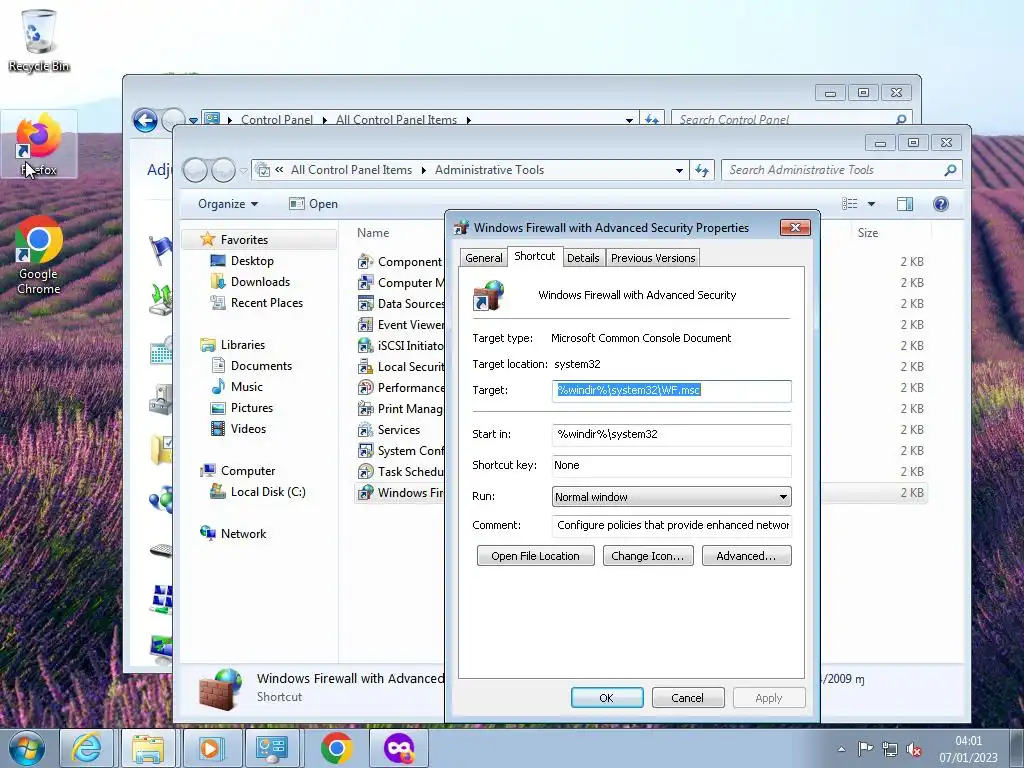
Task: Open the Recycle Bin desktop icon
Action: click(x=39, y=40)
